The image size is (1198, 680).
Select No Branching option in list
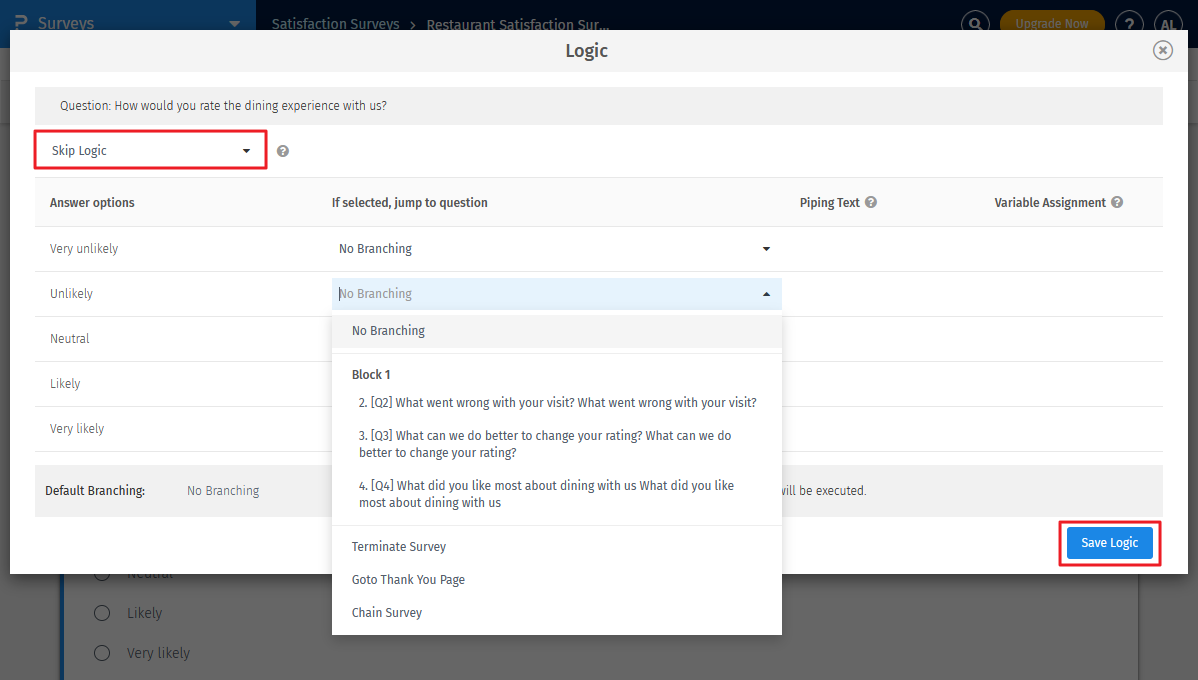pos(556,331)
